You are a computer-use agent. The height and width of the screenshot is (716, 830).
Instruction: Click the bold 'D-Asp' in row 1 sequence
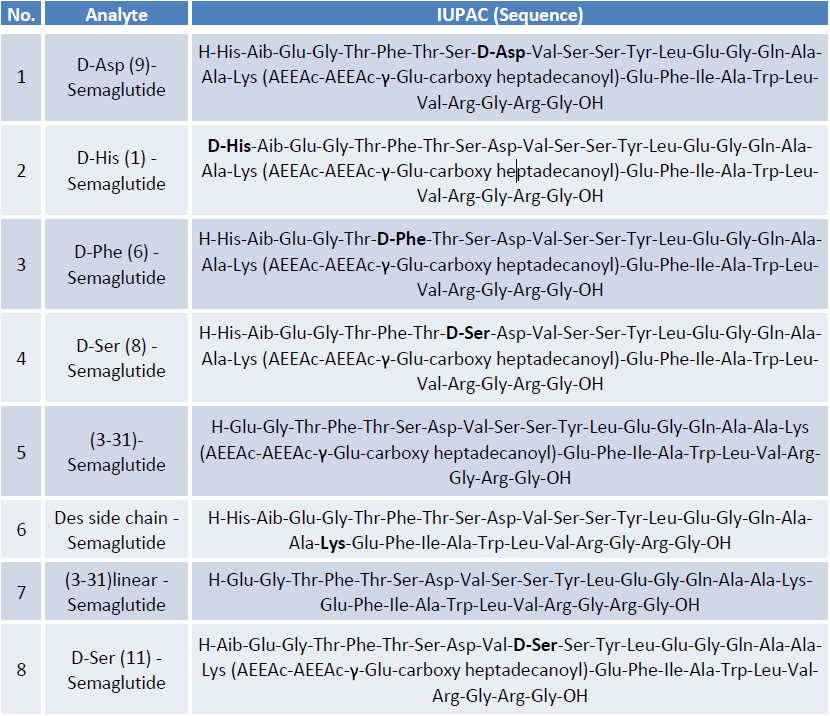pyautogui.click(x=501, y=52)
